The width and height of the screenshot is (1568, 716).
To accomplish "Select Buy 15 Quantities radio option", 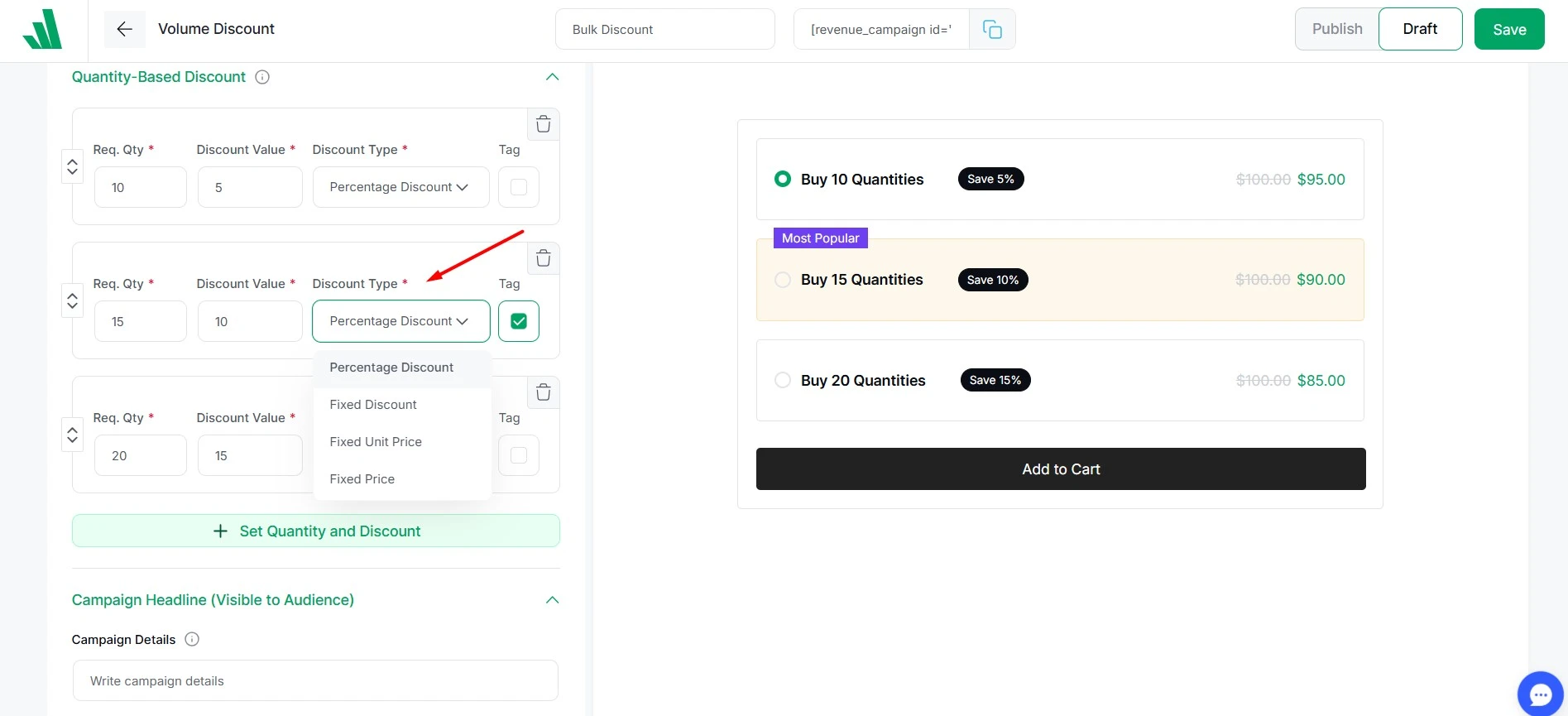I will tap(783, 280).
